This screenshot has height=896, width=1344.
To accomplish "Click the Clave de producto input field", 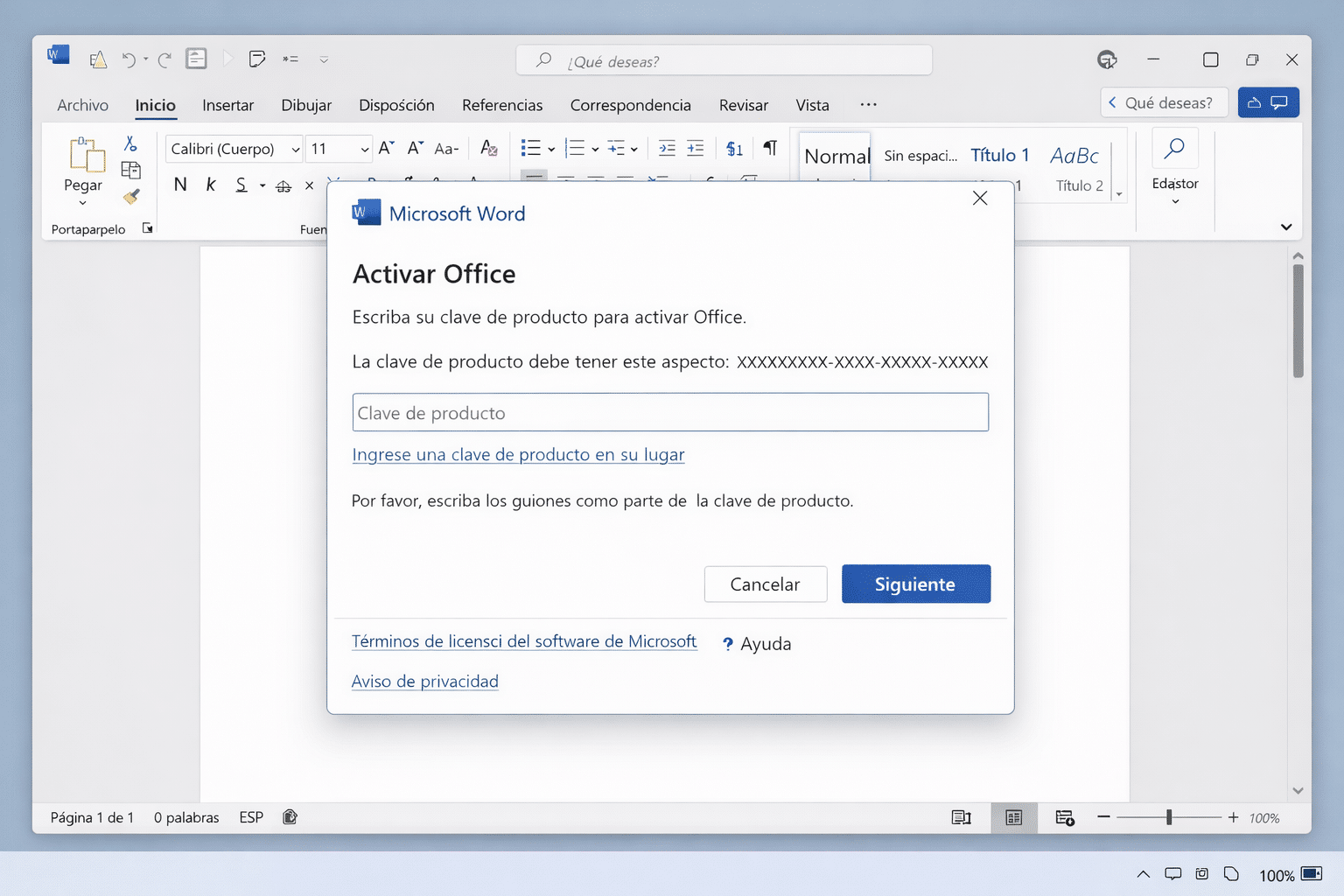I will [x=670, y=412].
